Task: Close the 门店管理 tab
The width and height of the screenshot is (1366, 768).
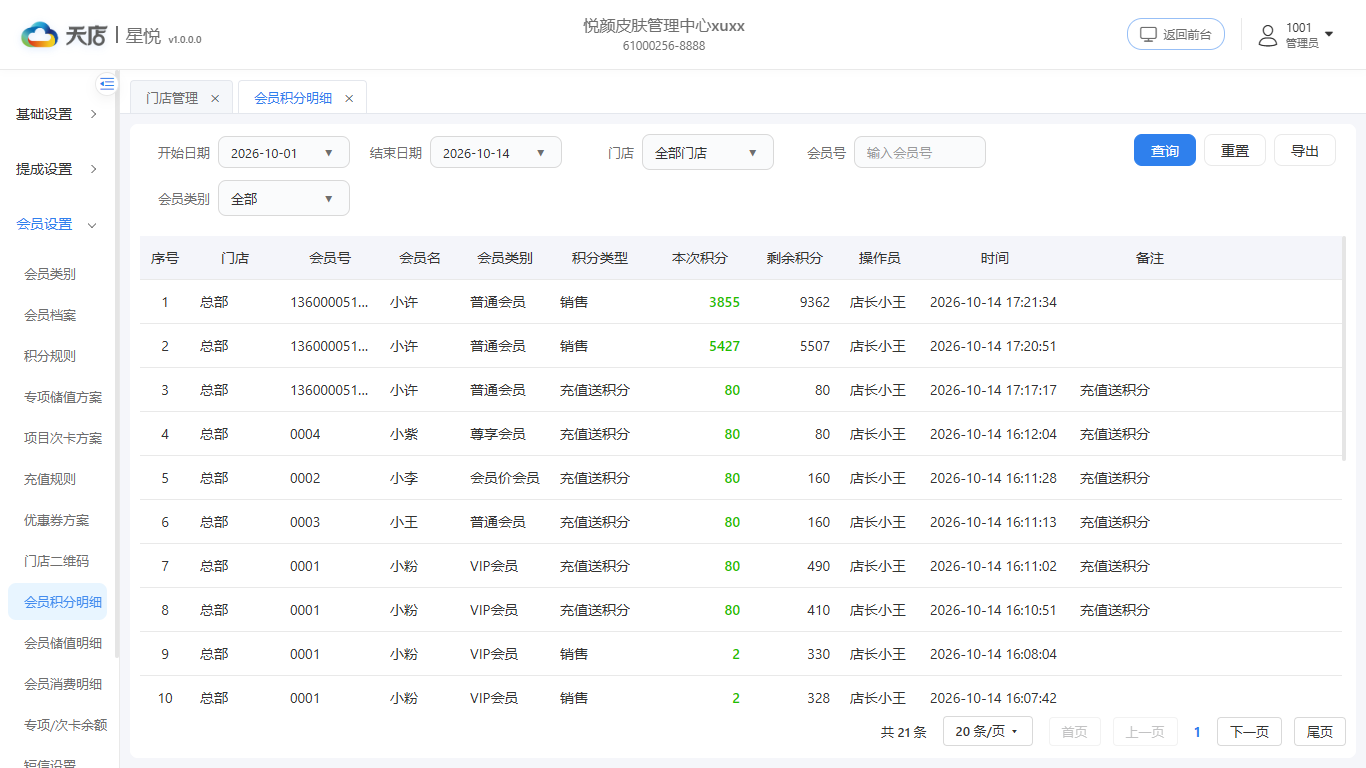Action: (215, 98)
